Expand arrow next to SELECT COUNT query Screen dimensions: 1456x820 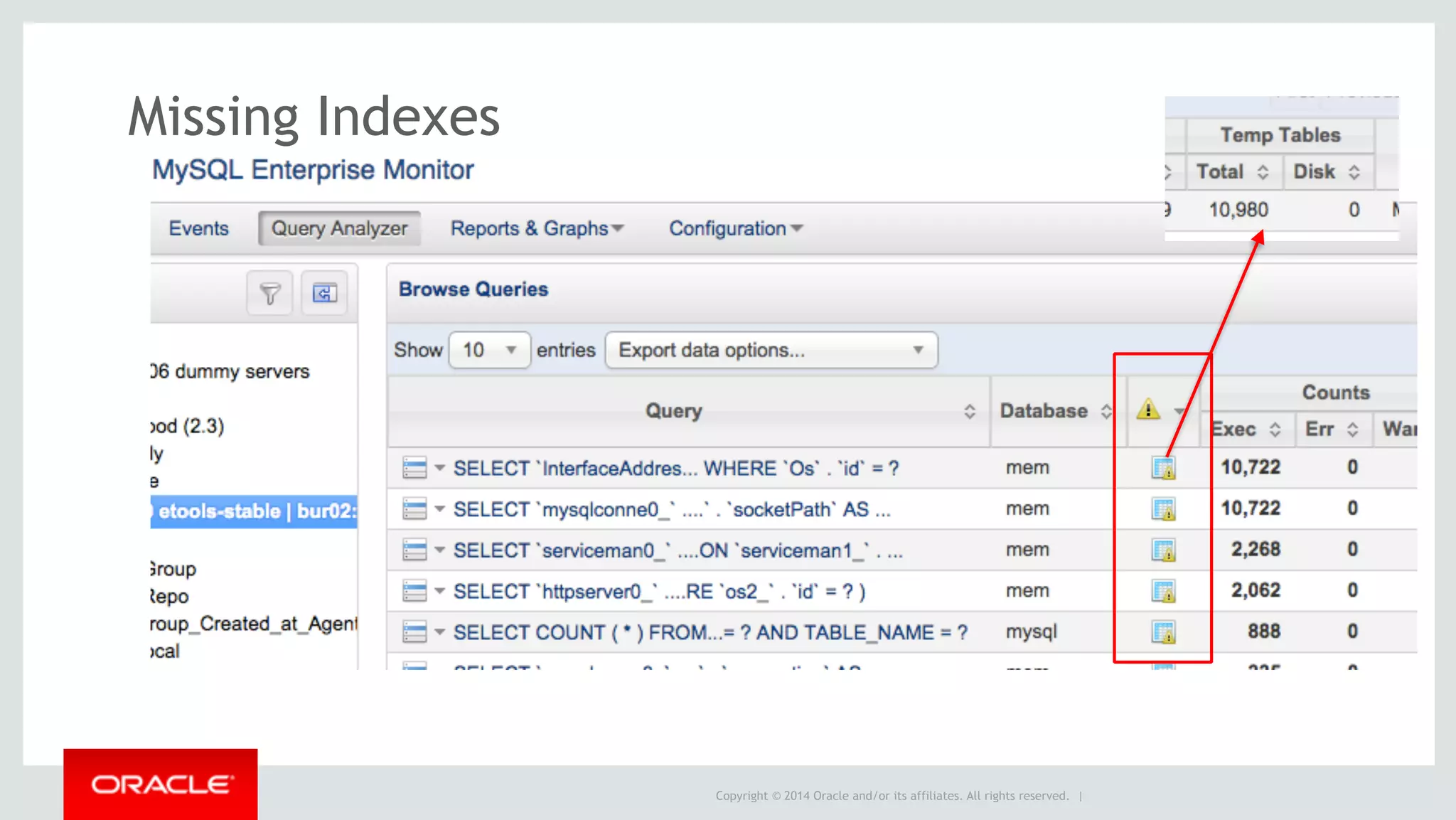coord(439,632)
